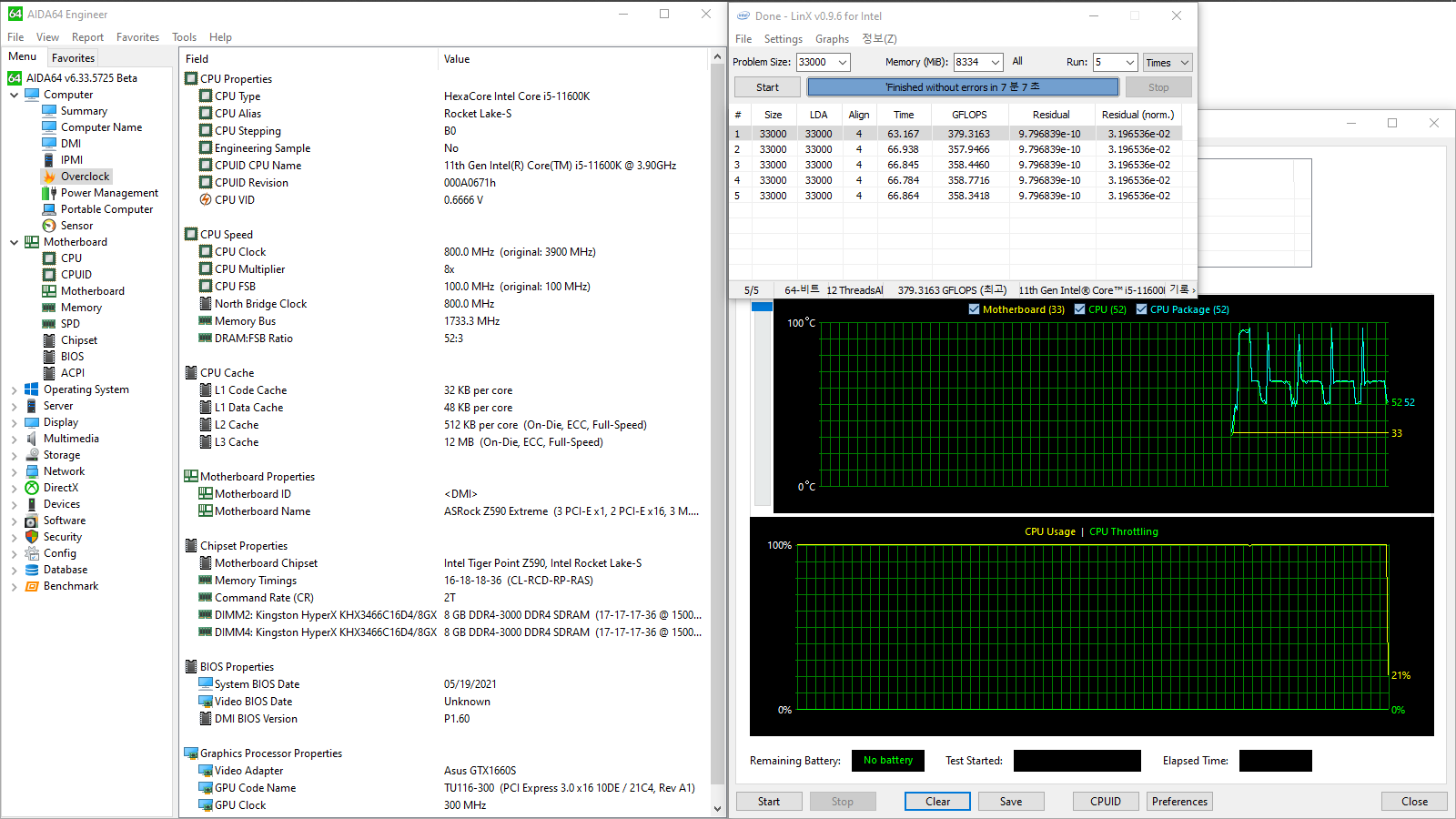Select the Benchmark item in the sidebar
This screenshot has width=1456, height=819.
coord(71,585)
